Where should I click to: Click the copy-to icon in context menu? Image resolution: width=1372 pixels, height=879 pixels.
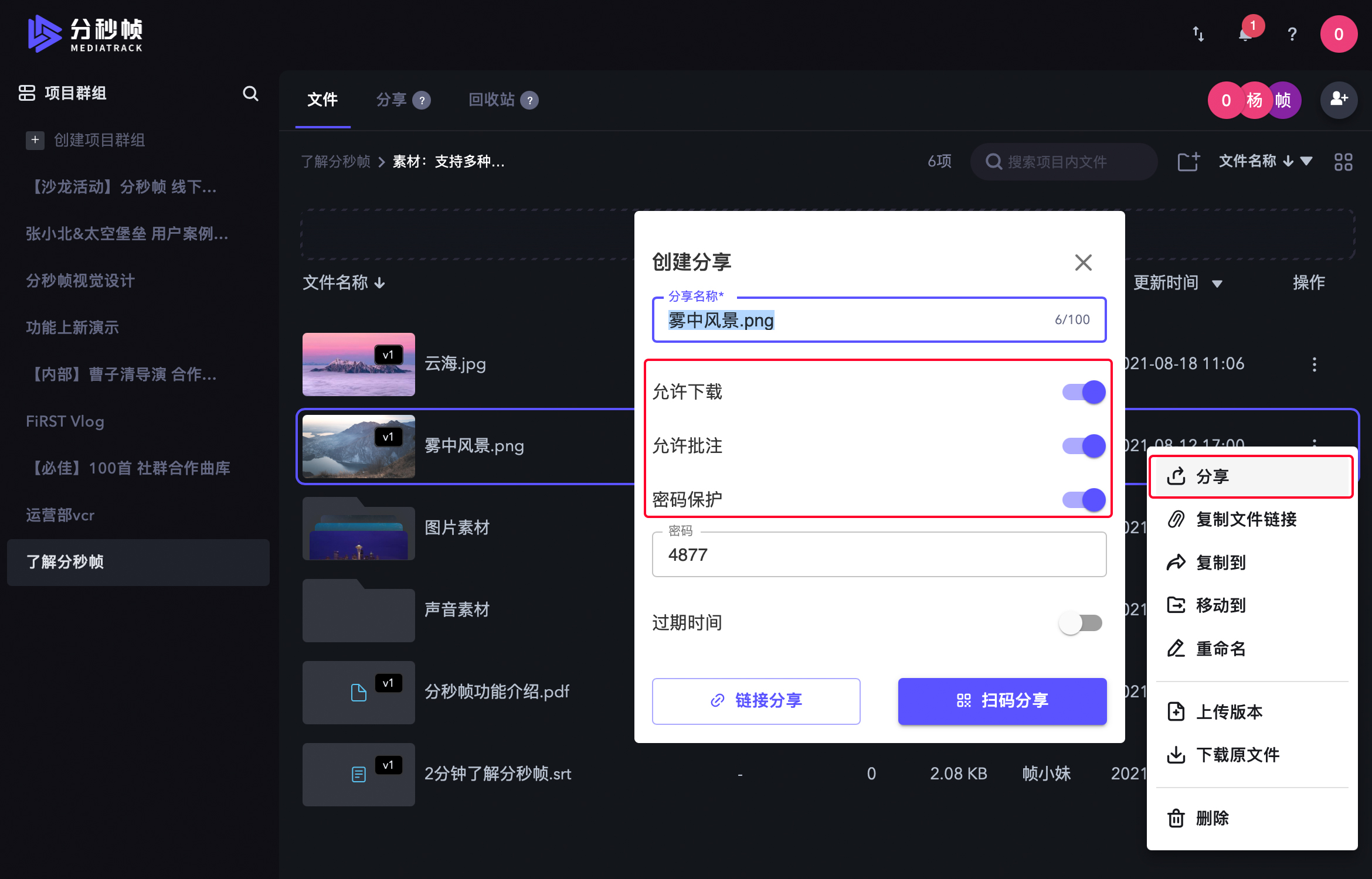pos(1177,561)
